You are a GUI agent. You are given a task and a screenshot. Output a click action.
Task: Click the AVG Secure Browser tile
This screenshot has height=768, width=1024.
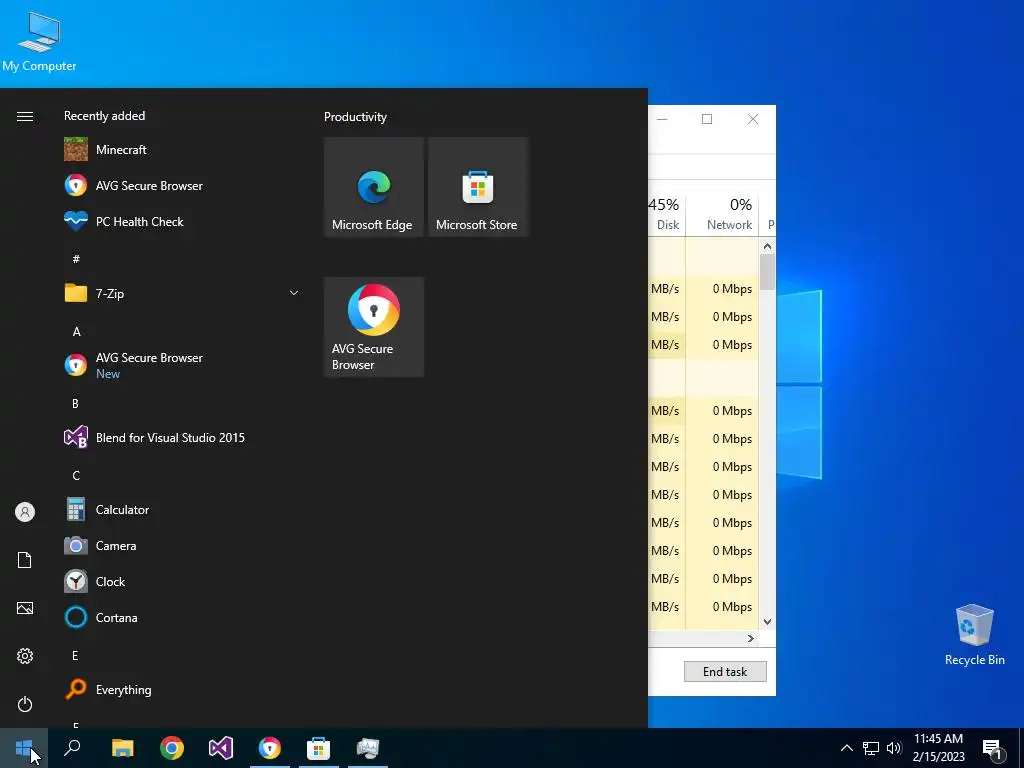pyautogui.click(x=374, y=327)
